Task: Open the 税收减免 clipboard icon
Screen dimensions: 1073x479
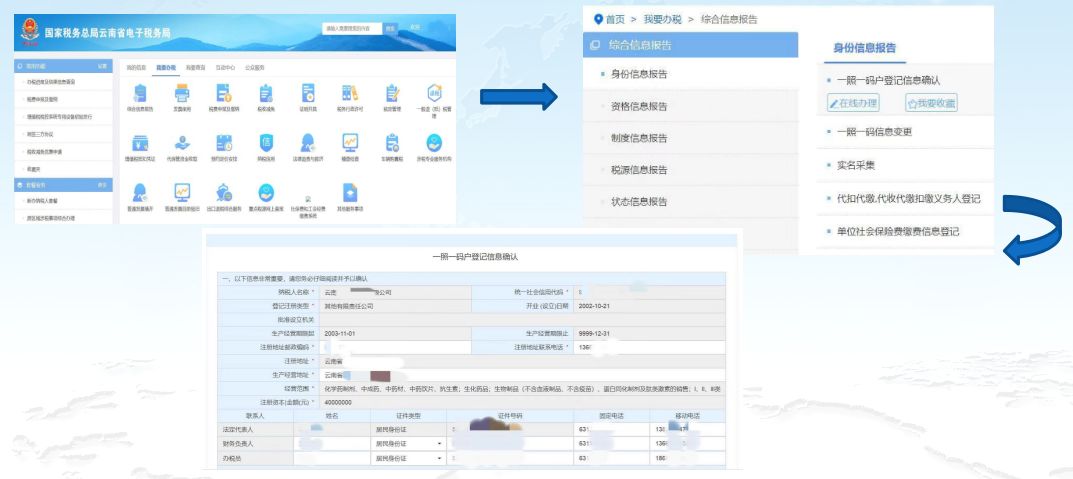Action: (266, 93)
